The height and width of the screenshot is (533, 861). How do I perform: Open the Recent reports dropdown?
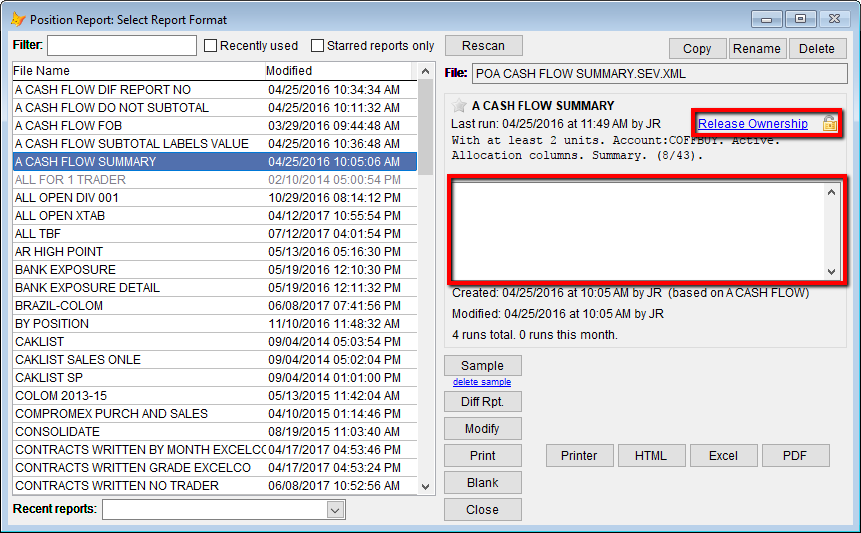pyautogui.click(x=336, y=510)
